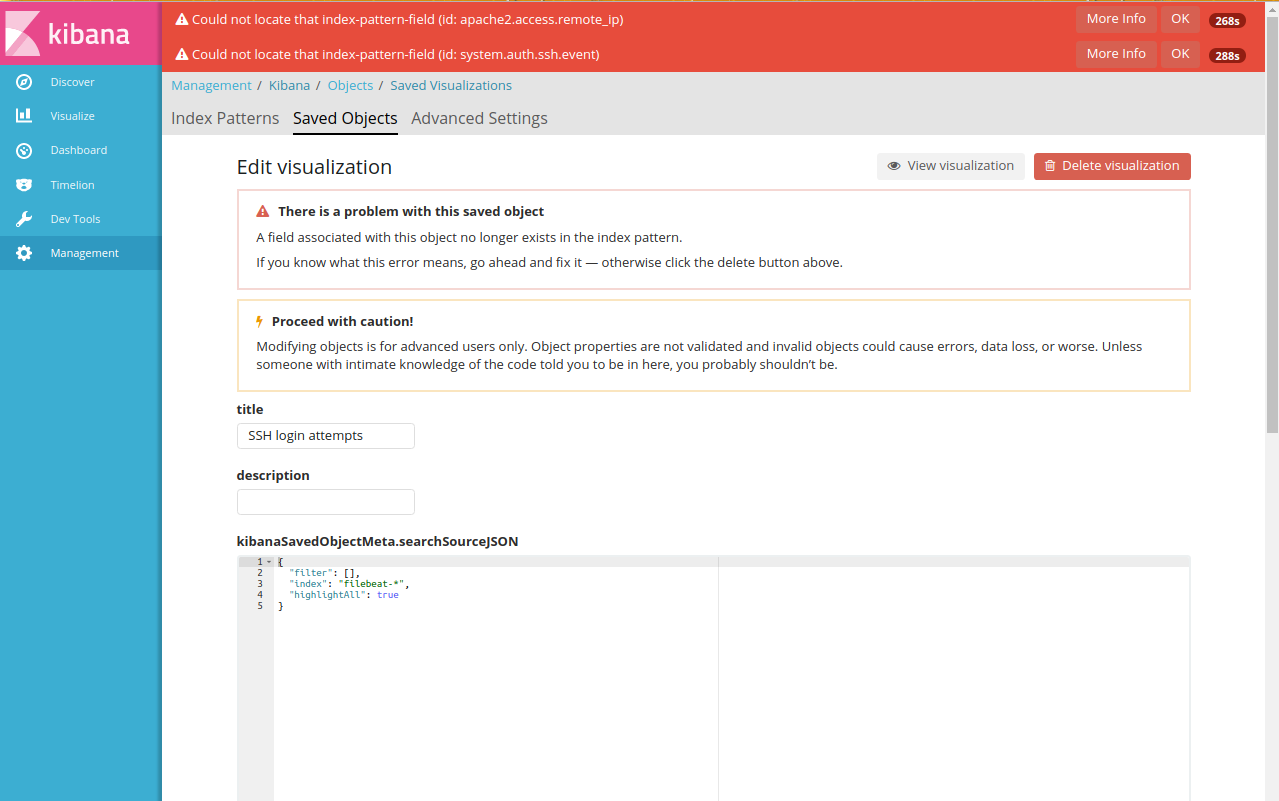Switch to Advanced Settings tab
1279x801 pixels.
[479, 118]
